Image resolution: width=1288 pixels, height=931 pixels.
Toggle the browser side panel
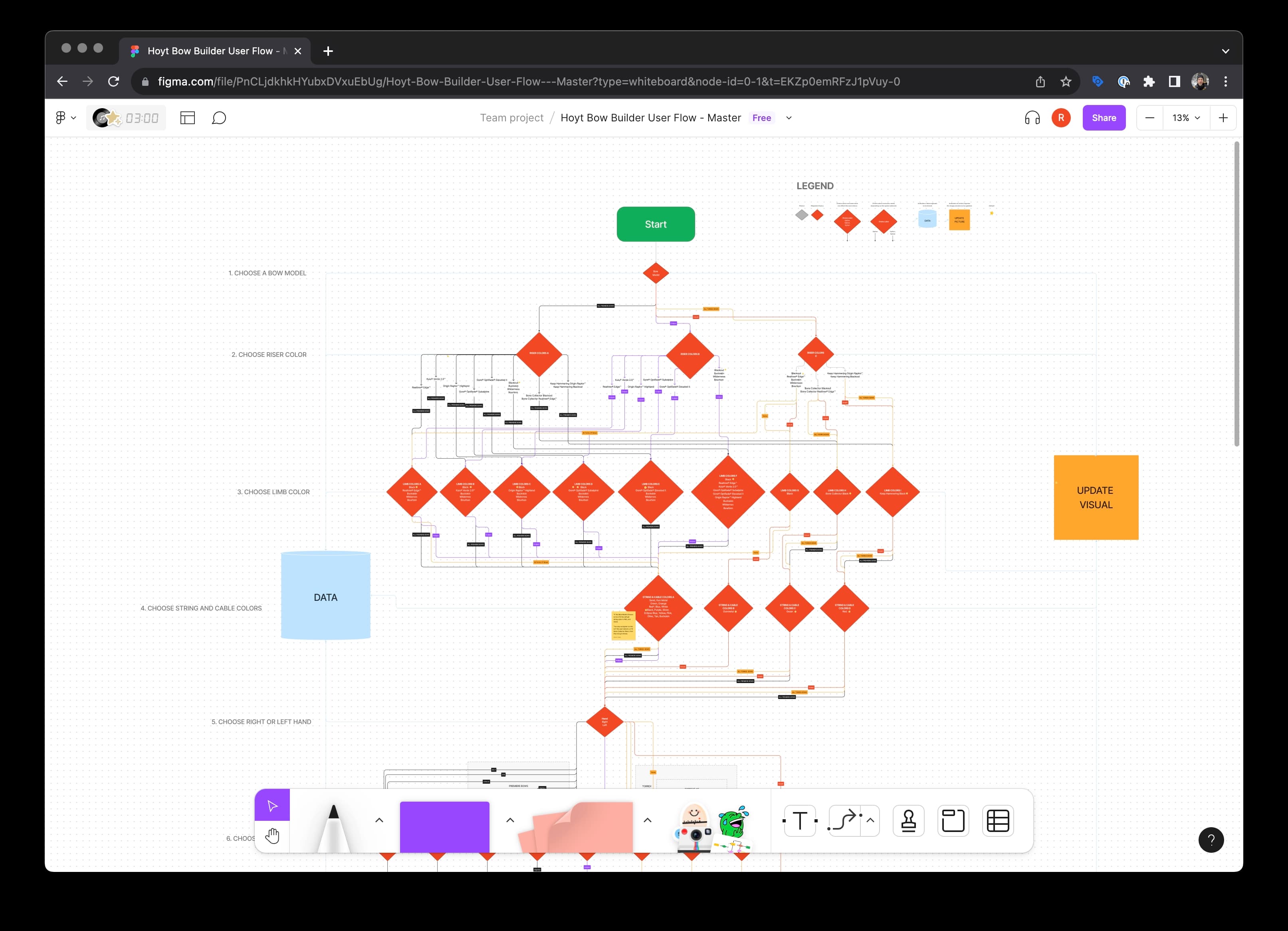(1175, 82)
